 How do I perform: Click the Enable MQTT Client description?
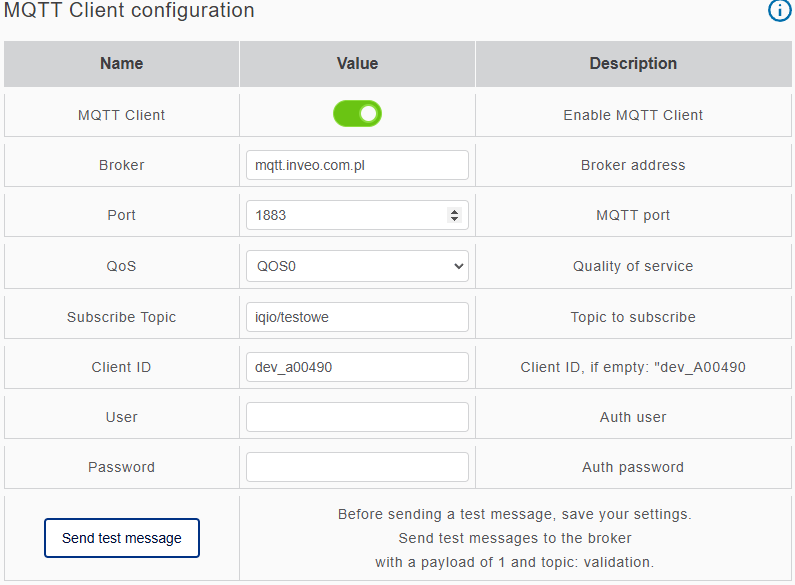tap(633, 115)
